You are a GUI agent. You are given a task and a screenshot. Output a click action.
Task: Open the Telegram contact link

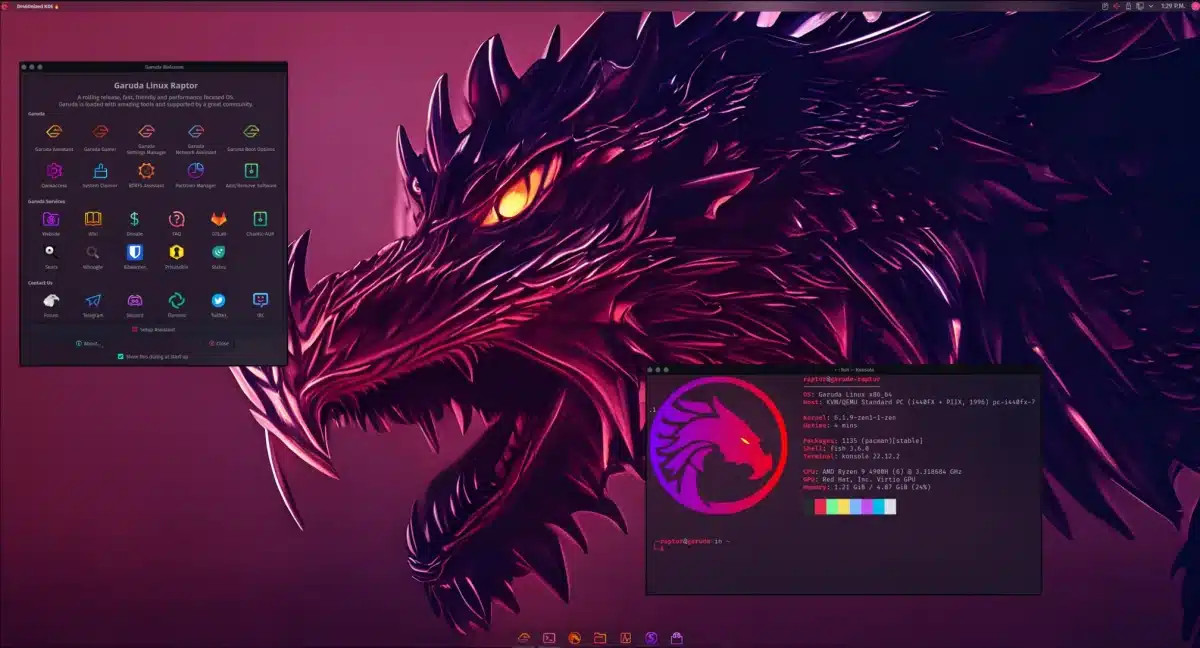[91, 299]
